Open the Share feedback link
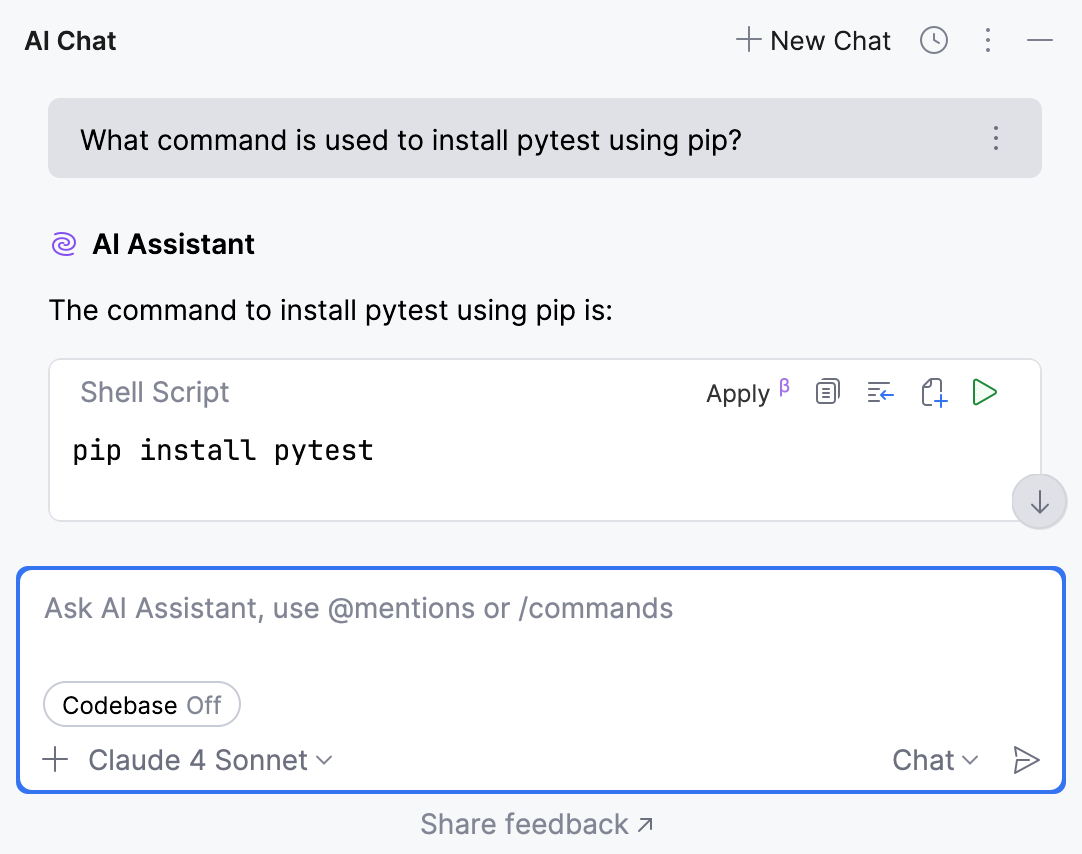Screen dimensions: 1082x854 537,824
